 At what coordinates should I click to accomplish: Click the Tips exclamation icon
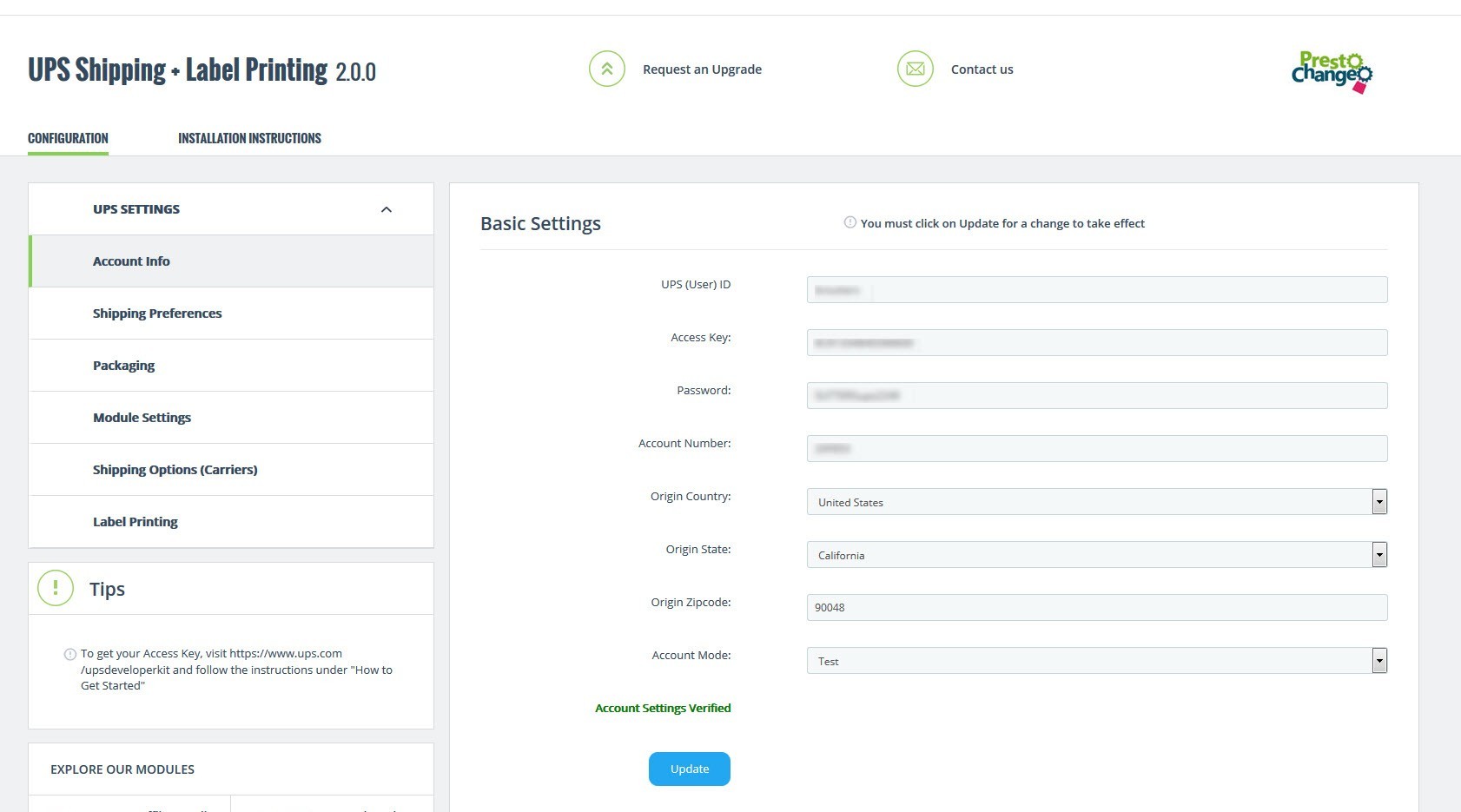click(x=56, y=588)
